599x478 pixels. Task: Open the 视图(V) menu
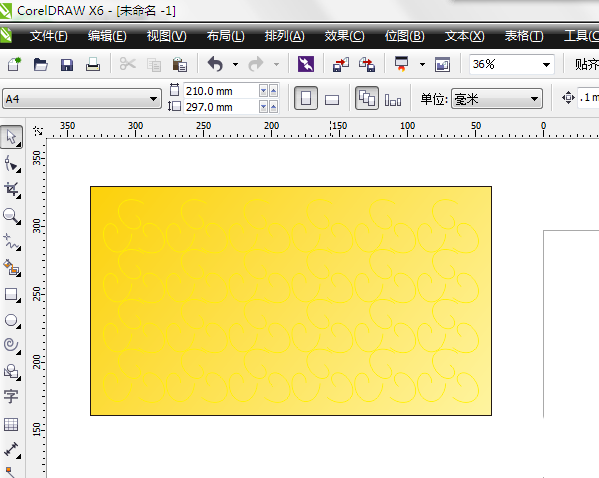(x=167, y=36)
